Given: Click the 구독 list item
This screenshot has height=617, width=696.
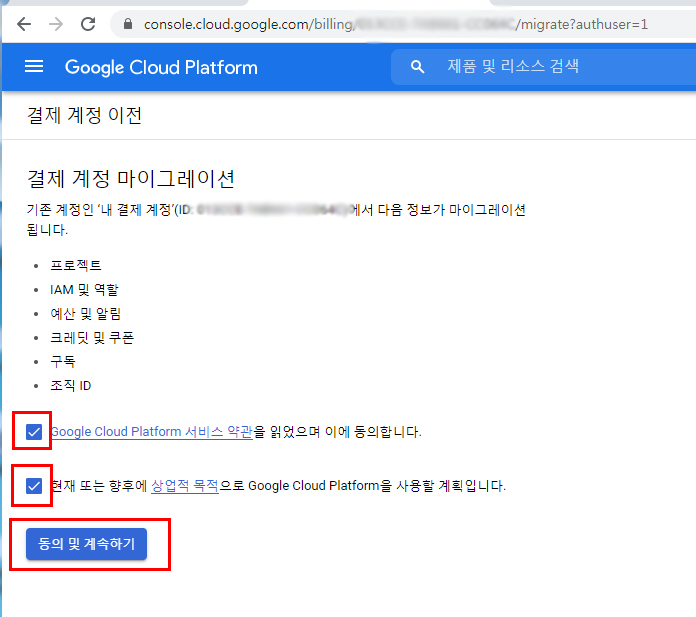Looking at the screenshot, I should (63, 361).
